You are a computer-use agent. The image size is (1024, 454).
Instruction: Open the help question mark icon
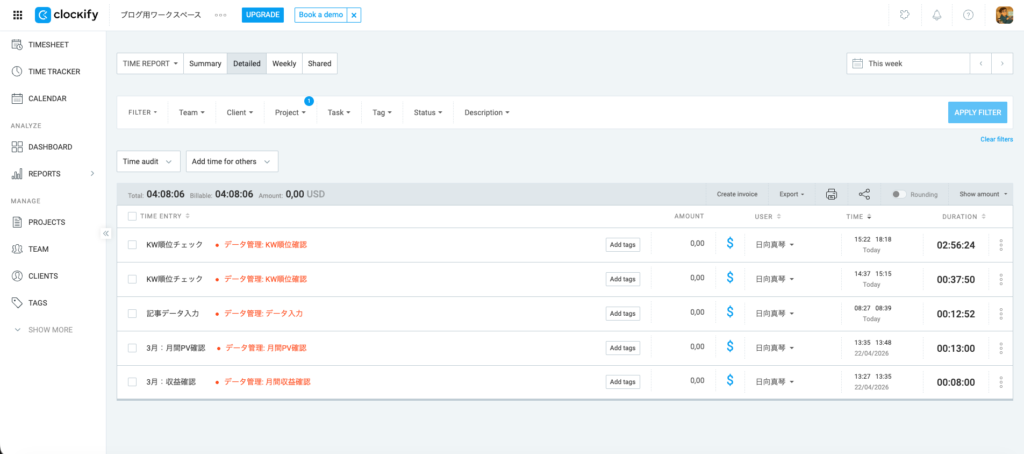[968, 15]
